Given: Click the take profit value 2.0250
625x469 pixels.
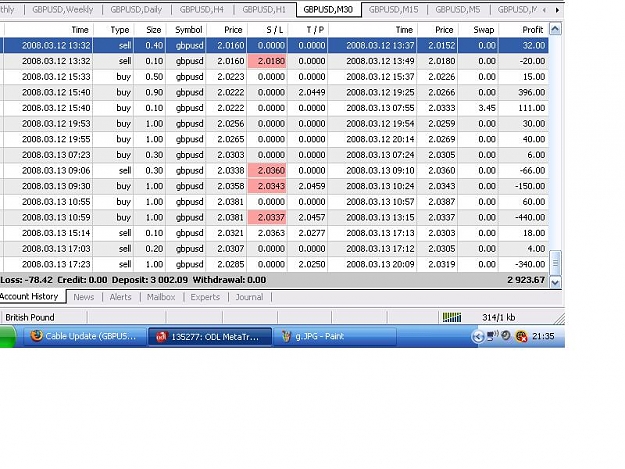Looking at the screenshot, I should point(312,265).
